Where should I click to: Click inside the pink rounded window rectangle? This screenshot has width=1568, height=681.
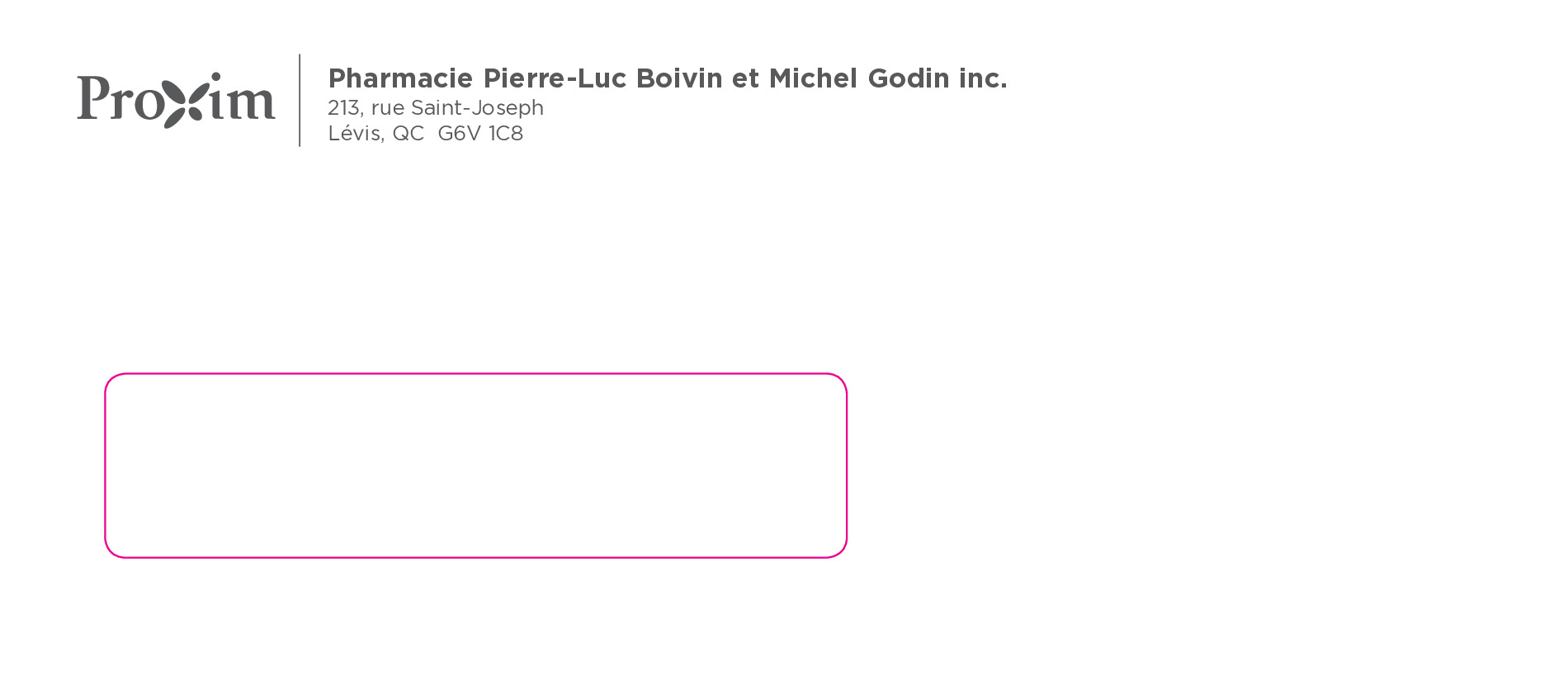475,466
